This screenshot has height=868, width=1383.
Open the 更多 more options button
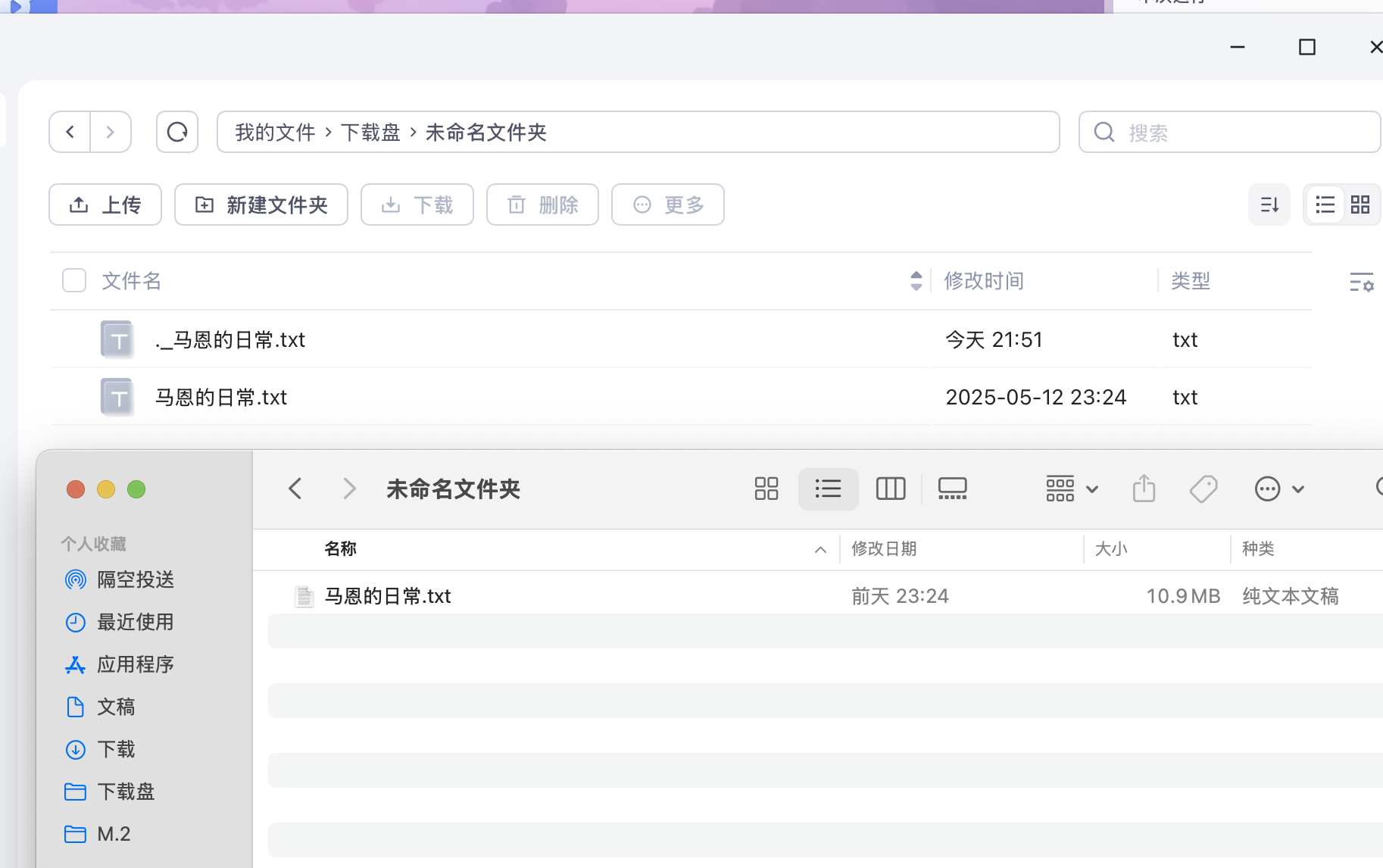668,205
